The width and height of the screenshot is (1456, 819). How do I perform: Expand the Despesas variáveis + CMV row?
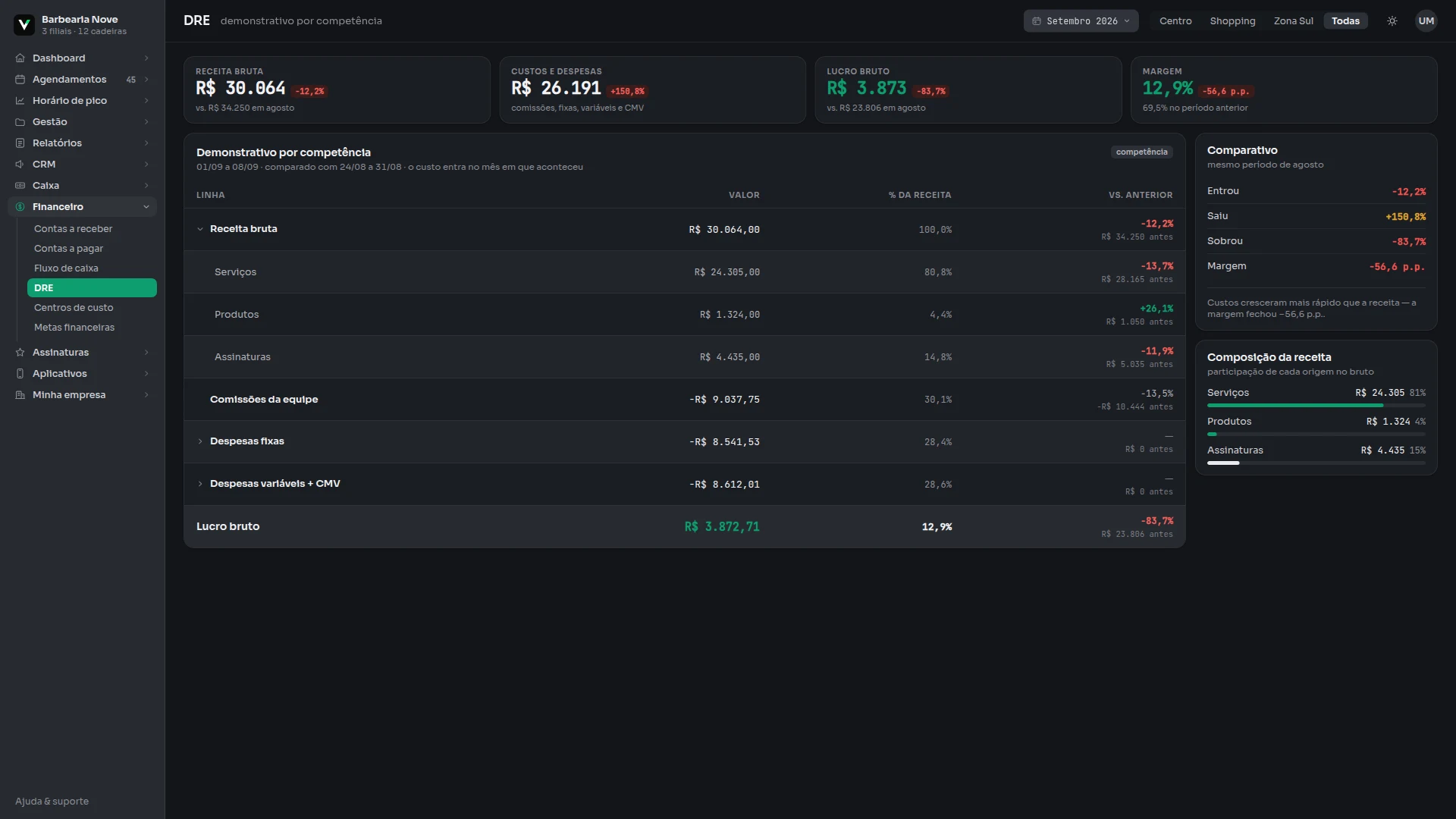[200, 484]
